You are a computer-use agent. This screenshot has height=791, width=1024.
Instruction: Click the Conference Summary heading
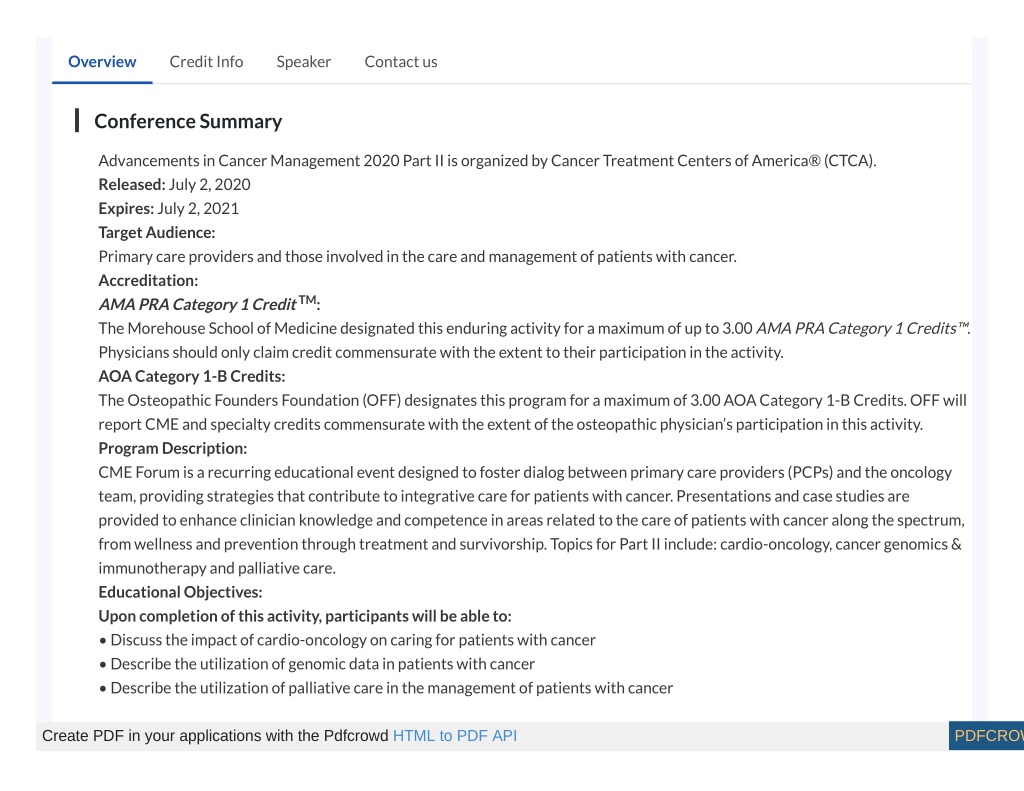tap(188, 121)
